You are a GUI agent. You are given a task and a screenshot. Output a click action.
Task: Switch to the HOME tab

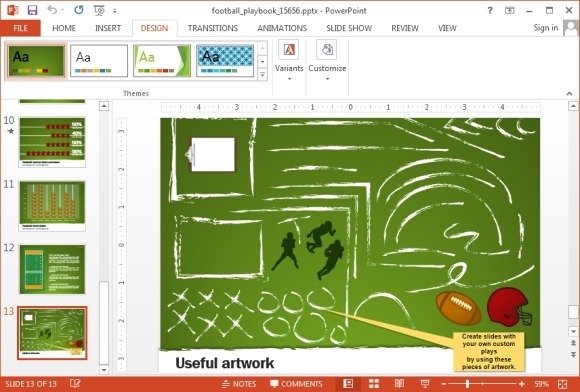[64, 28]
